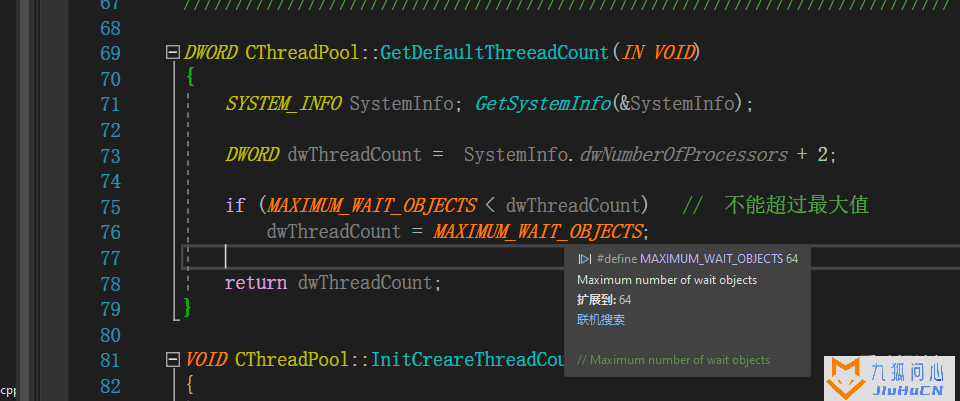Click the dwNumberOfProcessors member
The width and height of the screenshot is (960, 401).
point(683,155)
